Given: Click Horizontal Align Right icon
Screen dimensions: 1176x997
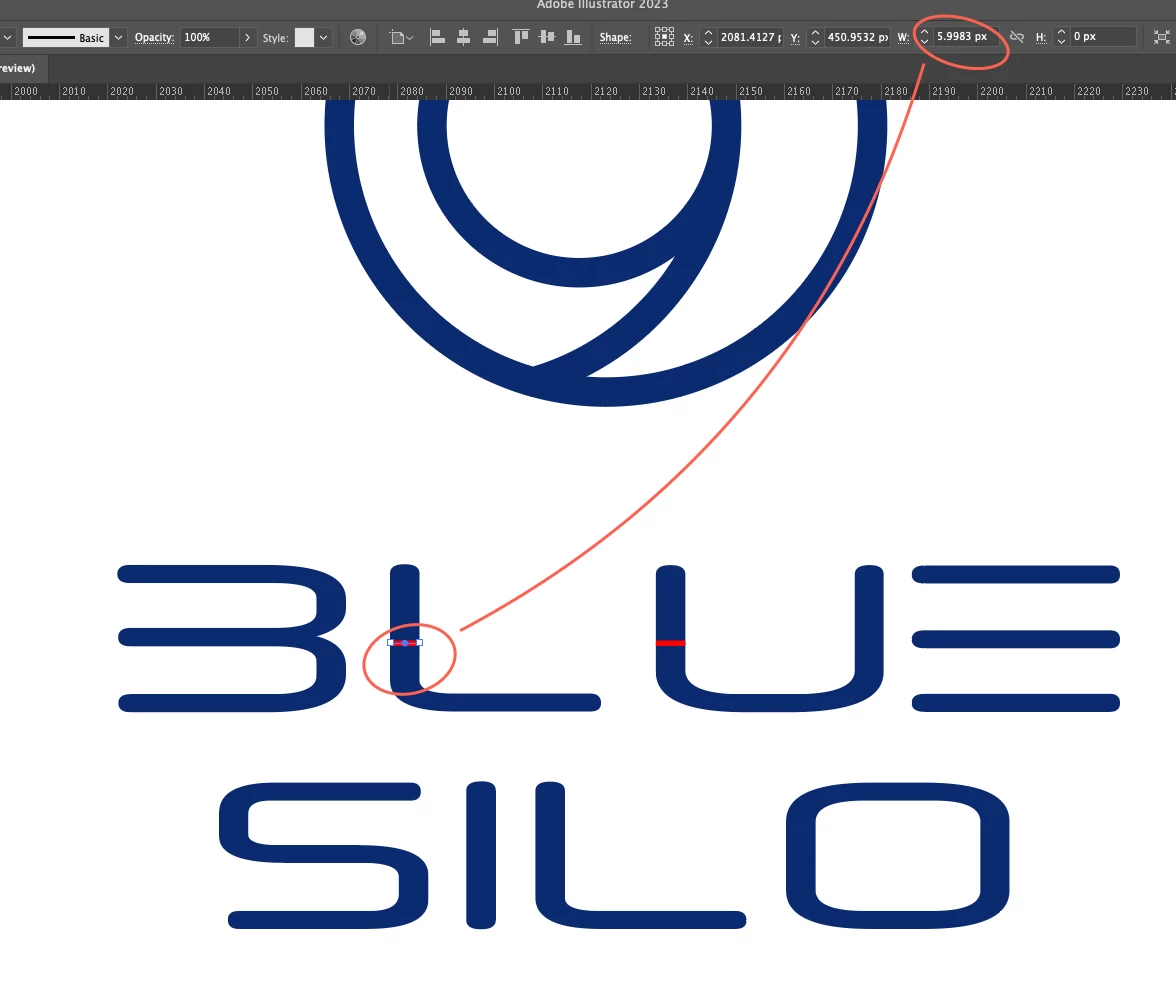Looking at the screenshot, I should click(490, 37).
